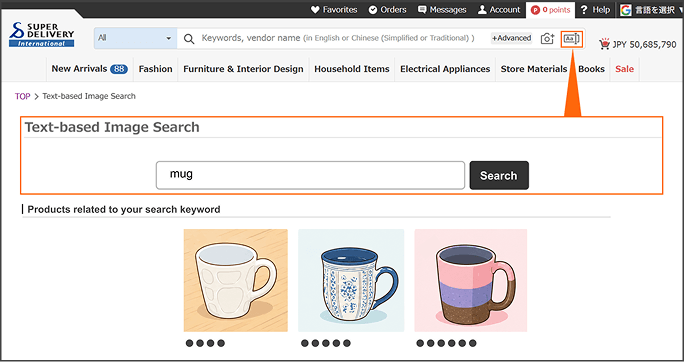This screenshot has height=362, width=684.
Task: Click the camera image search icon
Action: 547,38
